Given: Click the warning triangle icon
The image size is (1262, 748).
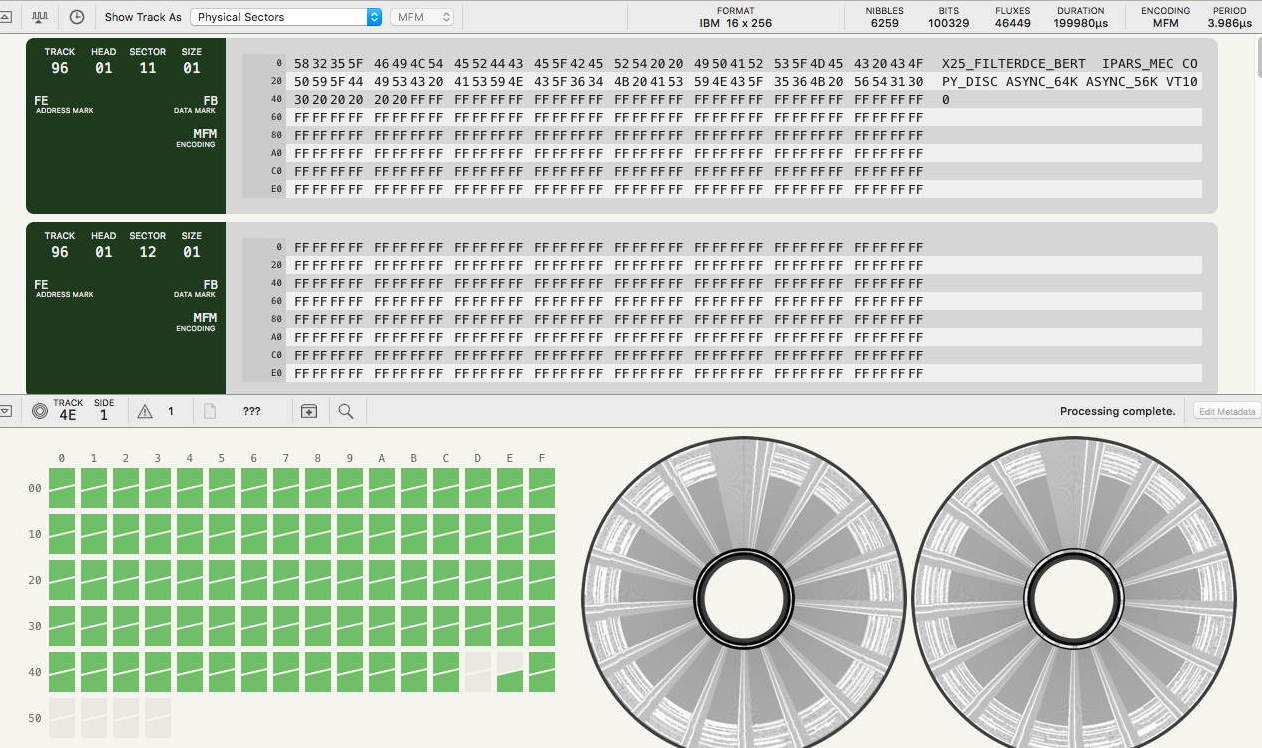Looking at the screenshot, I should point(145,411).
